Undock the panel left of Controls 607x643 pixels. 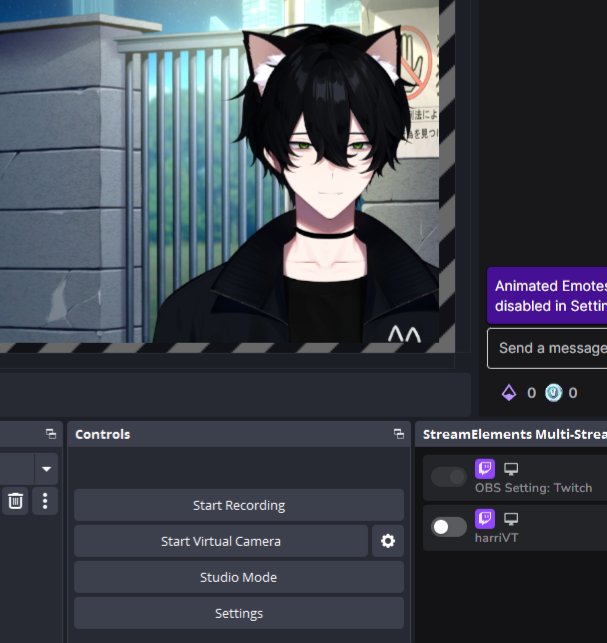[x=51, y=434]
